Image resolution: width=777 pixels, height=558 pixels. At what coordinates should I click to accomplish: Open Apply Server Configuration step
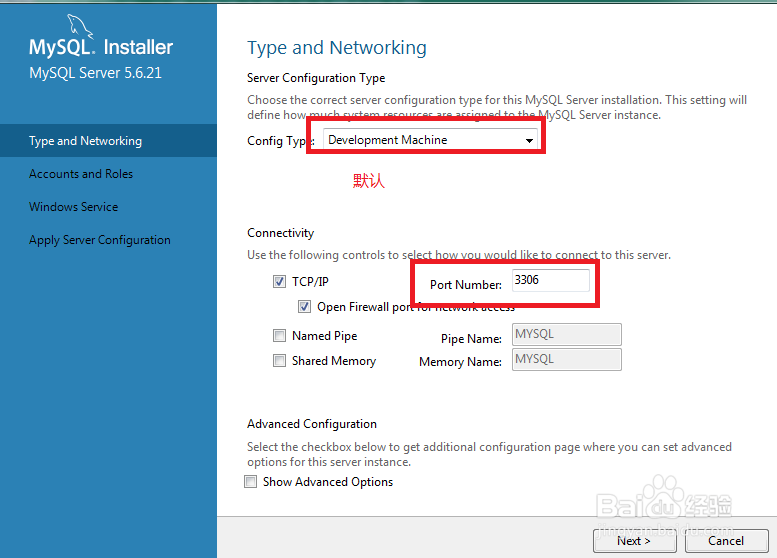click(x=100, y=240)
